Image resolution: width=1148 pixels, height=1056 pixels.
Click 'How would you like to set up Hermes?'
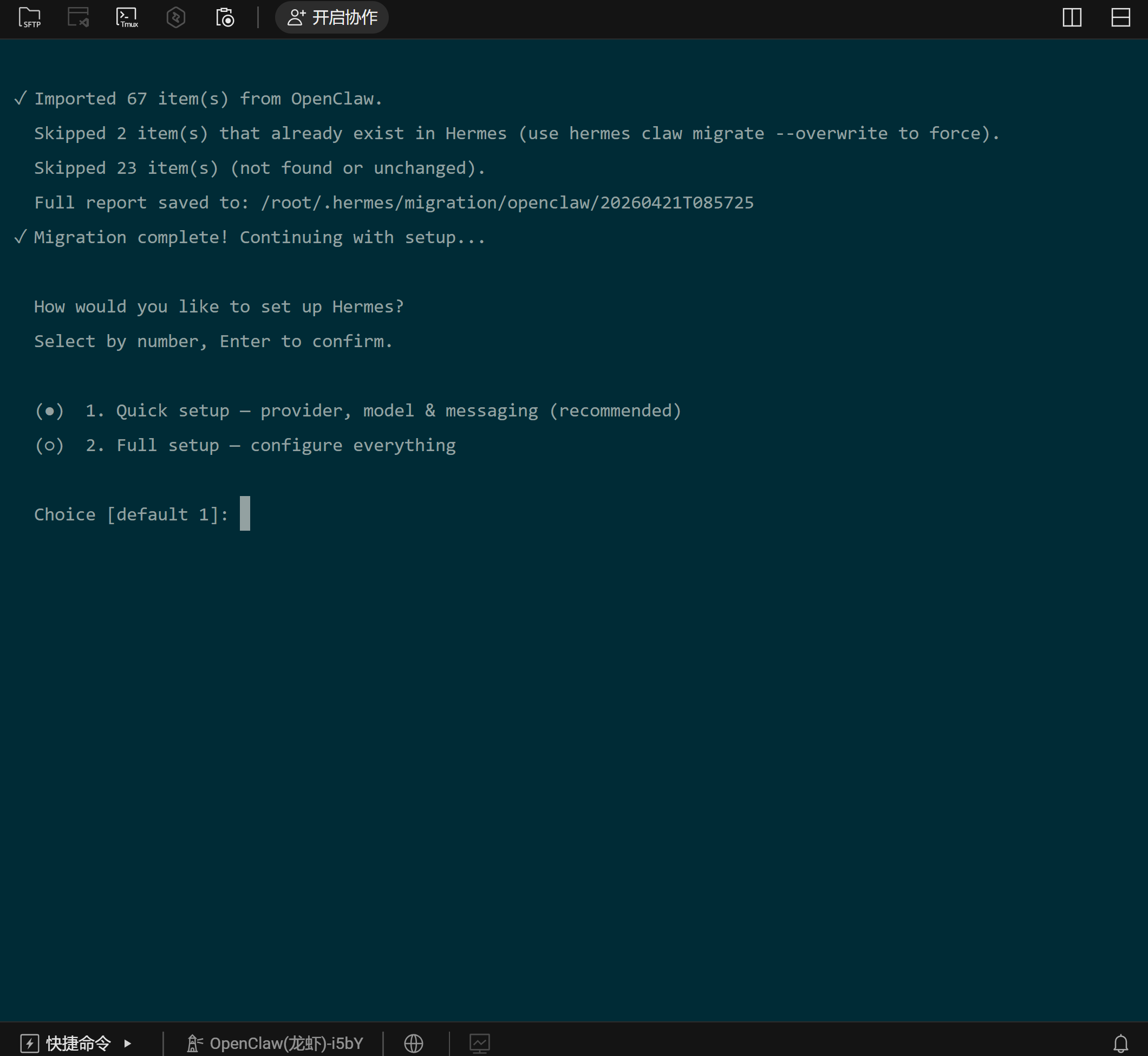coord(219,307)
